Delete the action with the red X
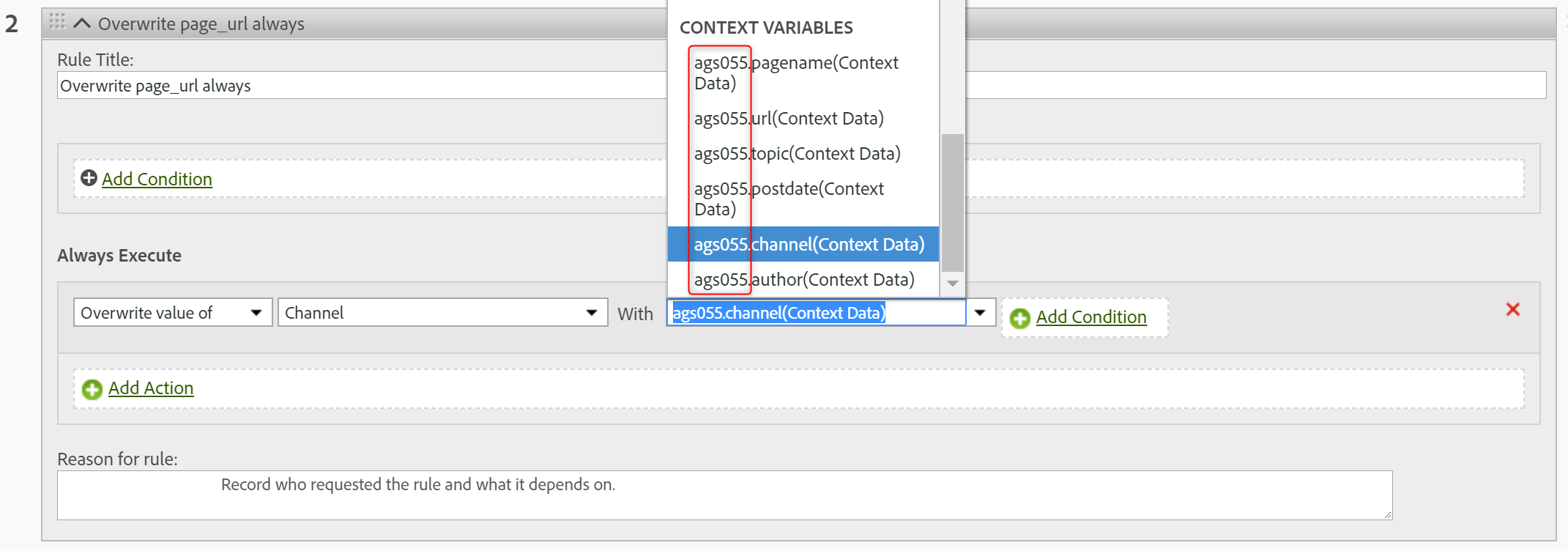 point(1512,309)
